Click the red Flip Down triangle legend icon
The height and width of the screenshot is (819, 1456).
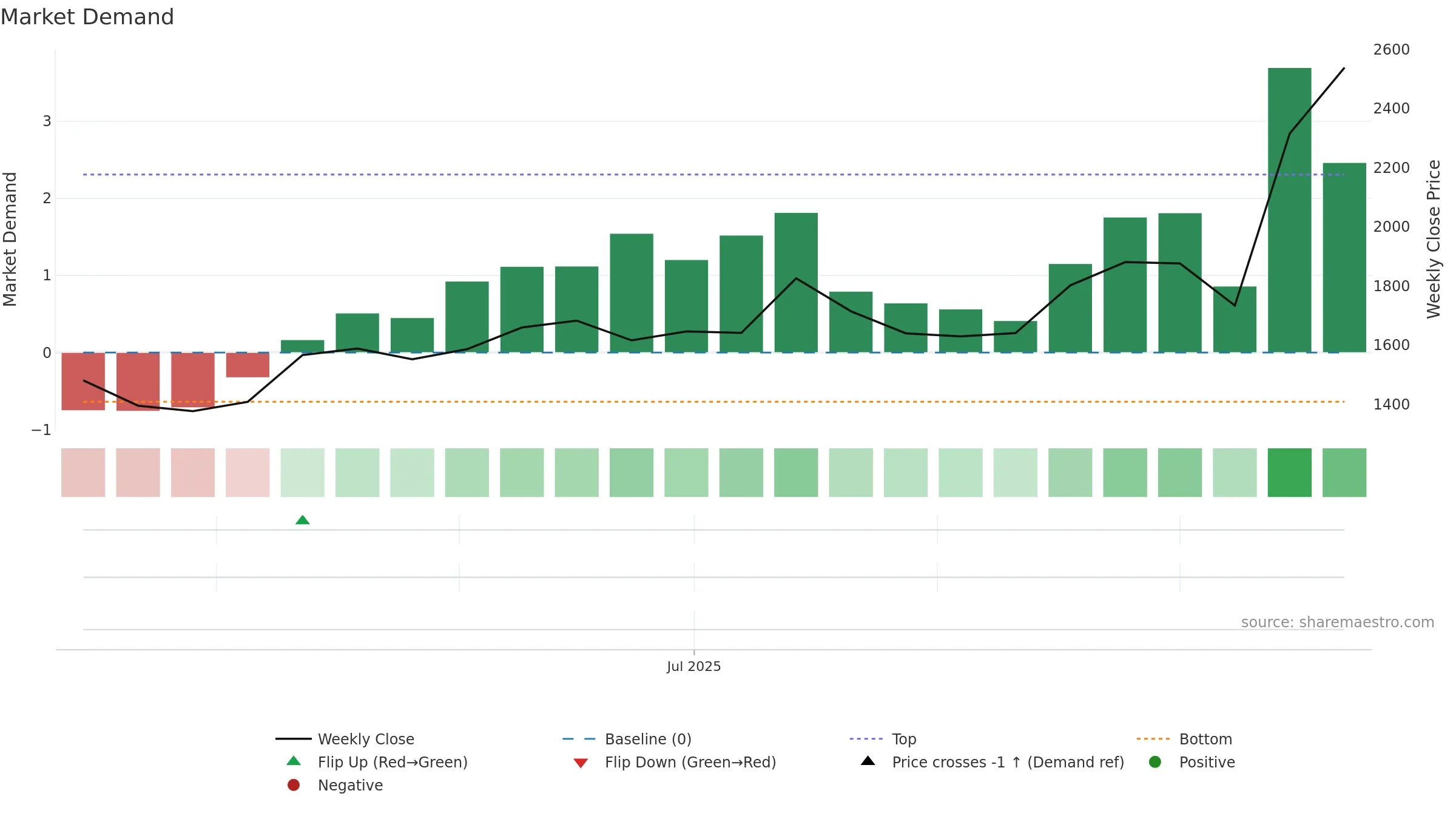[x=581, y=763]
